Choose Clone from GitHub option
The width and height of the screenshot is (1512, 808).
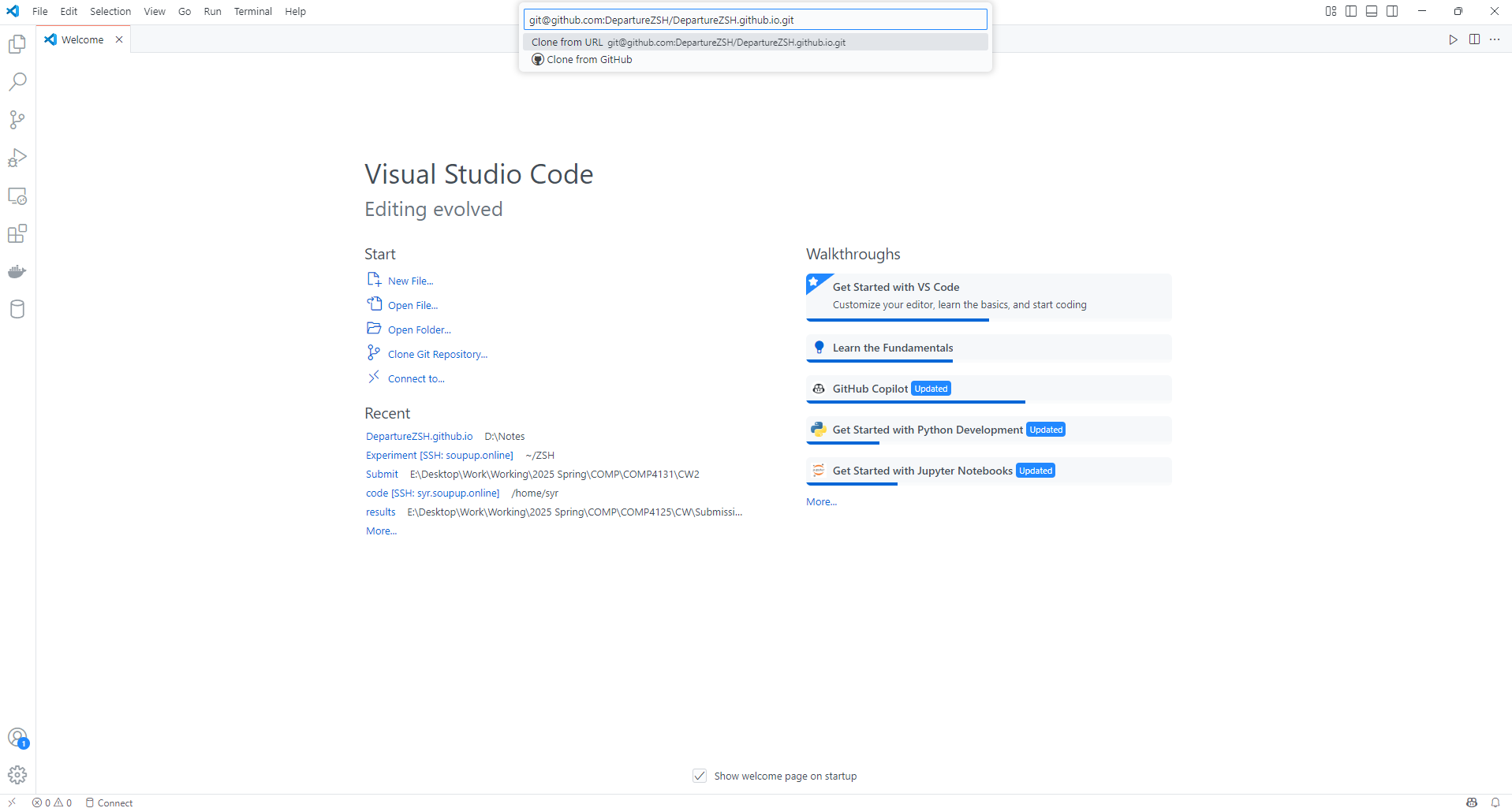[x=755, y=59]
